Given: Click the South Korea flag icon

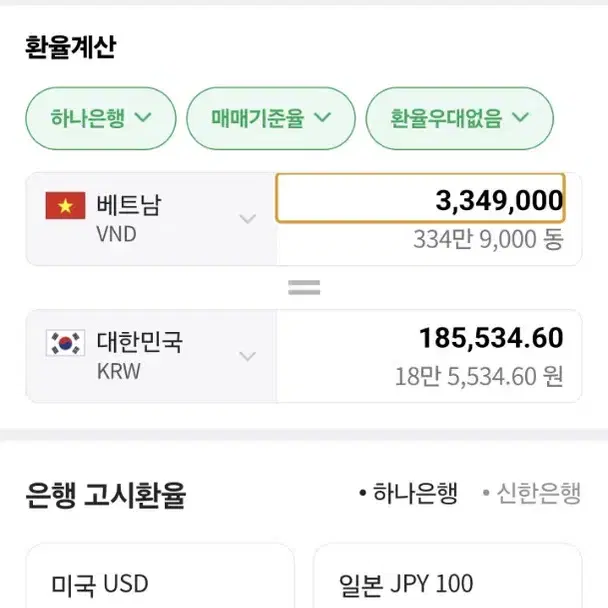Looking at the screenshot, I should (x=65, y=343).
